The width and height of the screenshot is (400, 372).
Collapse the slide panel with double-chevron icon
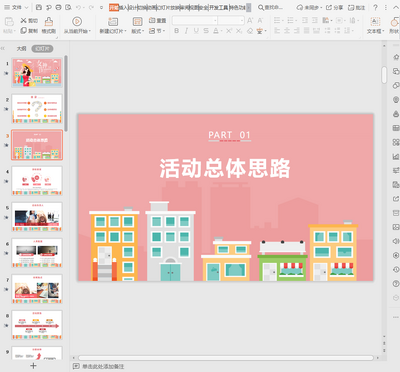point(3,49)
